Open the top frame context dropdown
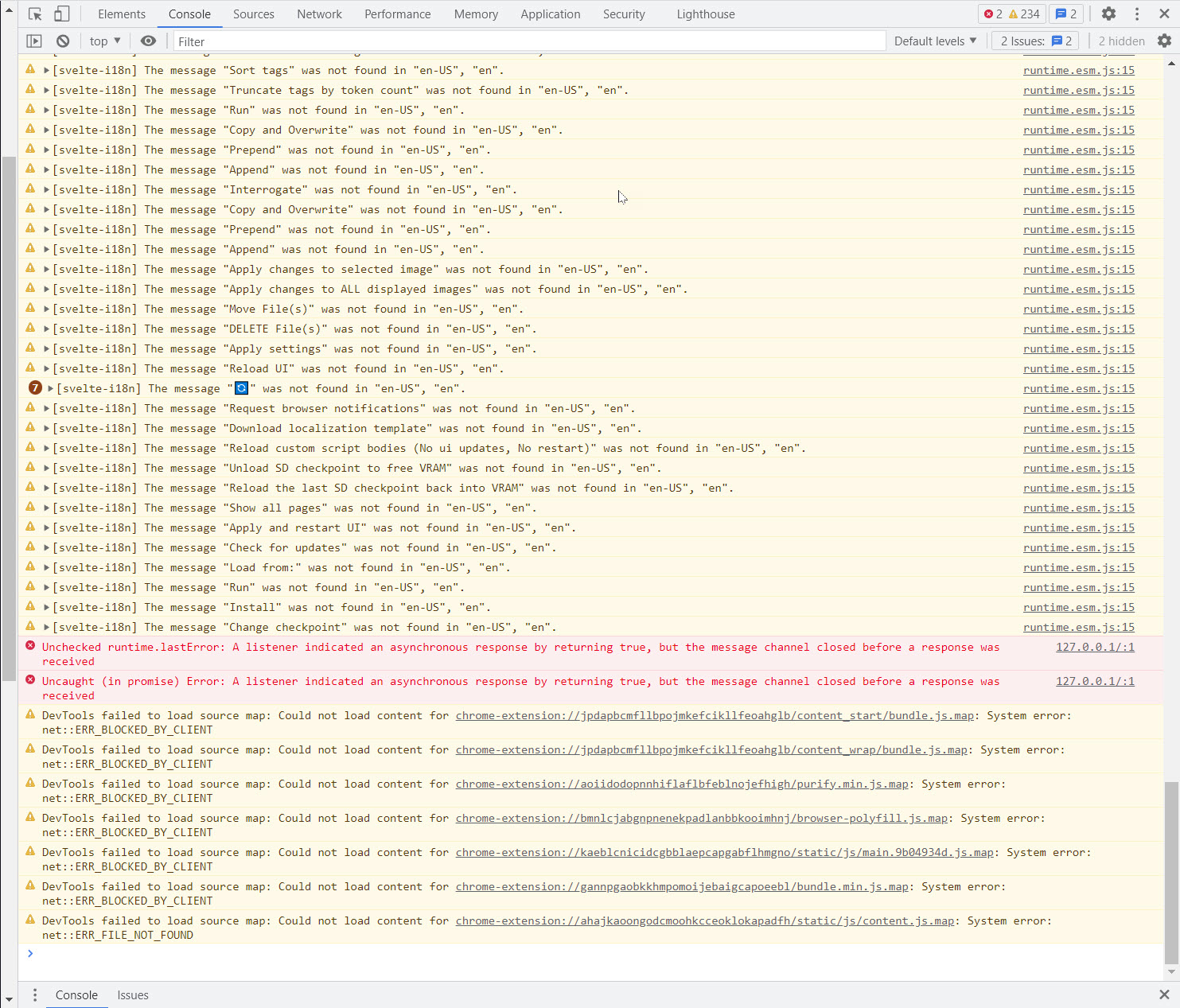 point(104,41)
